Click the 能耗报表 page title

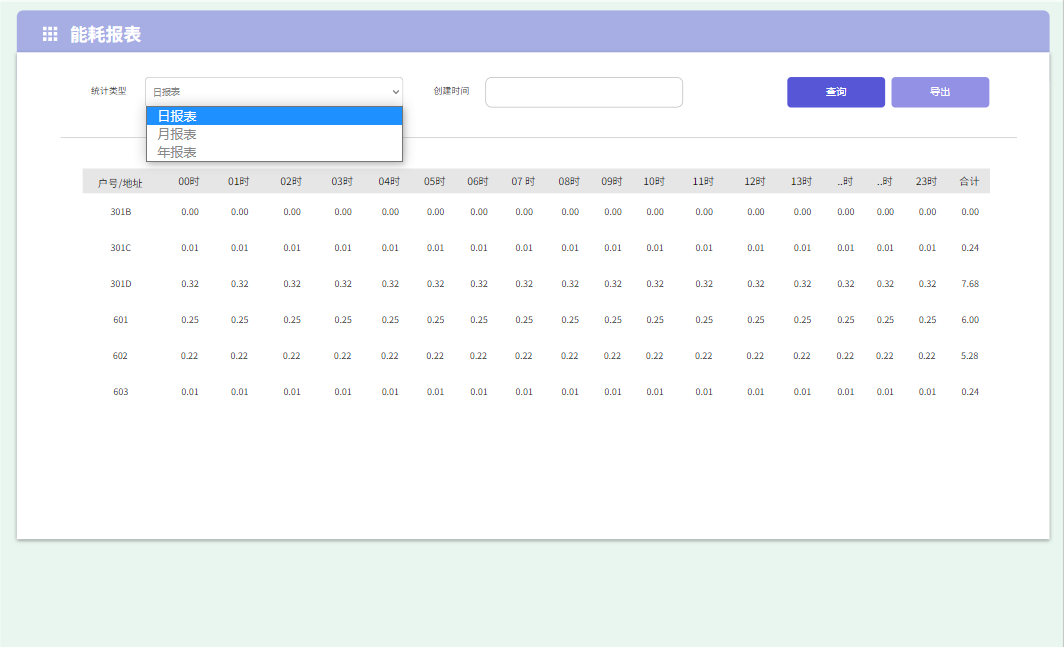105,34
